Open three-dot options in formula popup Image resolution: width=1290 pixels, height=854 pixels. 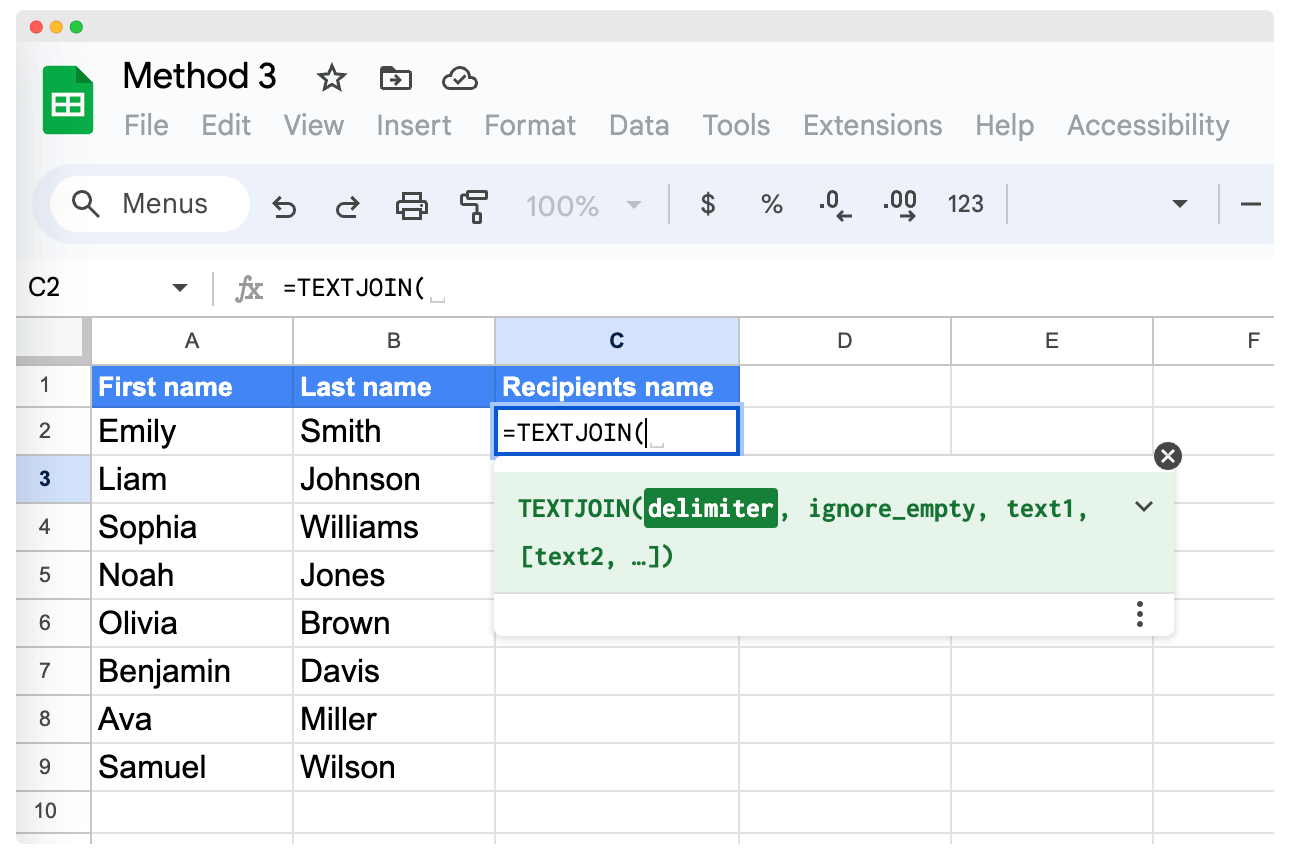tap(1139, 614)
